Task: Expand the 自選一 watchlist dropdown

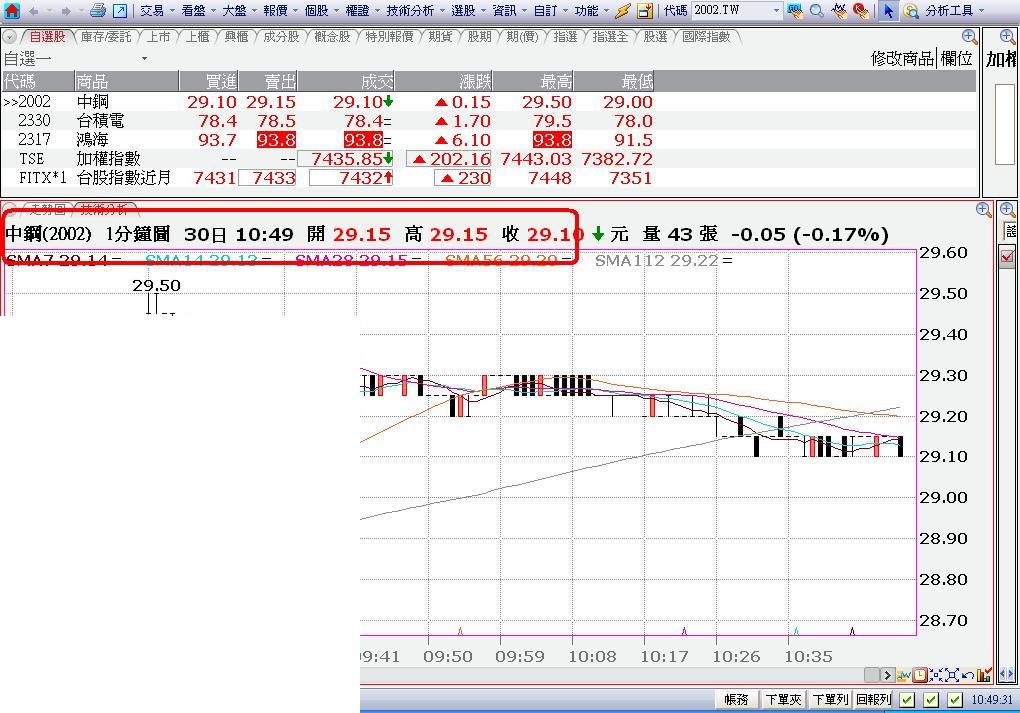Action: [x=144, y=59]
